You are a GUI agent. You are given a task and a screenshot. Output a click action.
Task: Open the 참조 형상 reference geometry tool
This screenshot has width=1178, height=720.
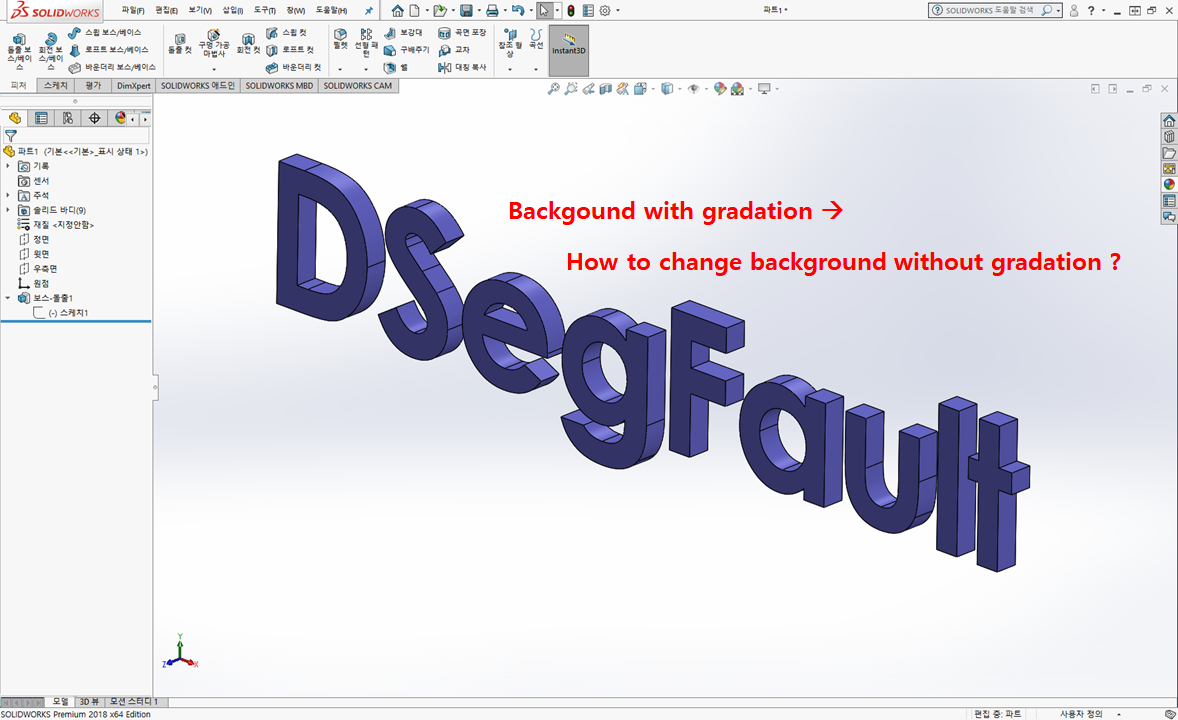[x=510, y=43]
